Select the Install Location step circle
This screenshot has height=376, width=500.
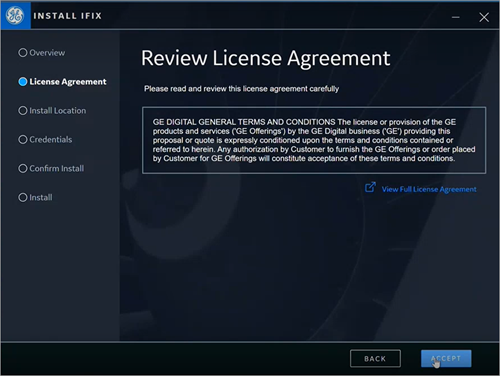(x=23, y=111)
